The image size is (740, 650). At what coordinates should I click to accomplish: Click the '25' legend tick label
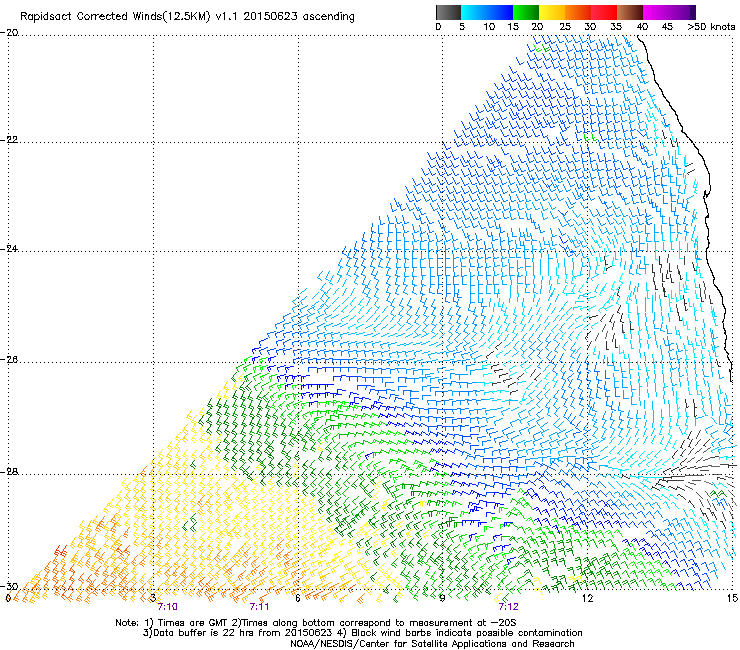pyautogui.click(x=565, y=27)
